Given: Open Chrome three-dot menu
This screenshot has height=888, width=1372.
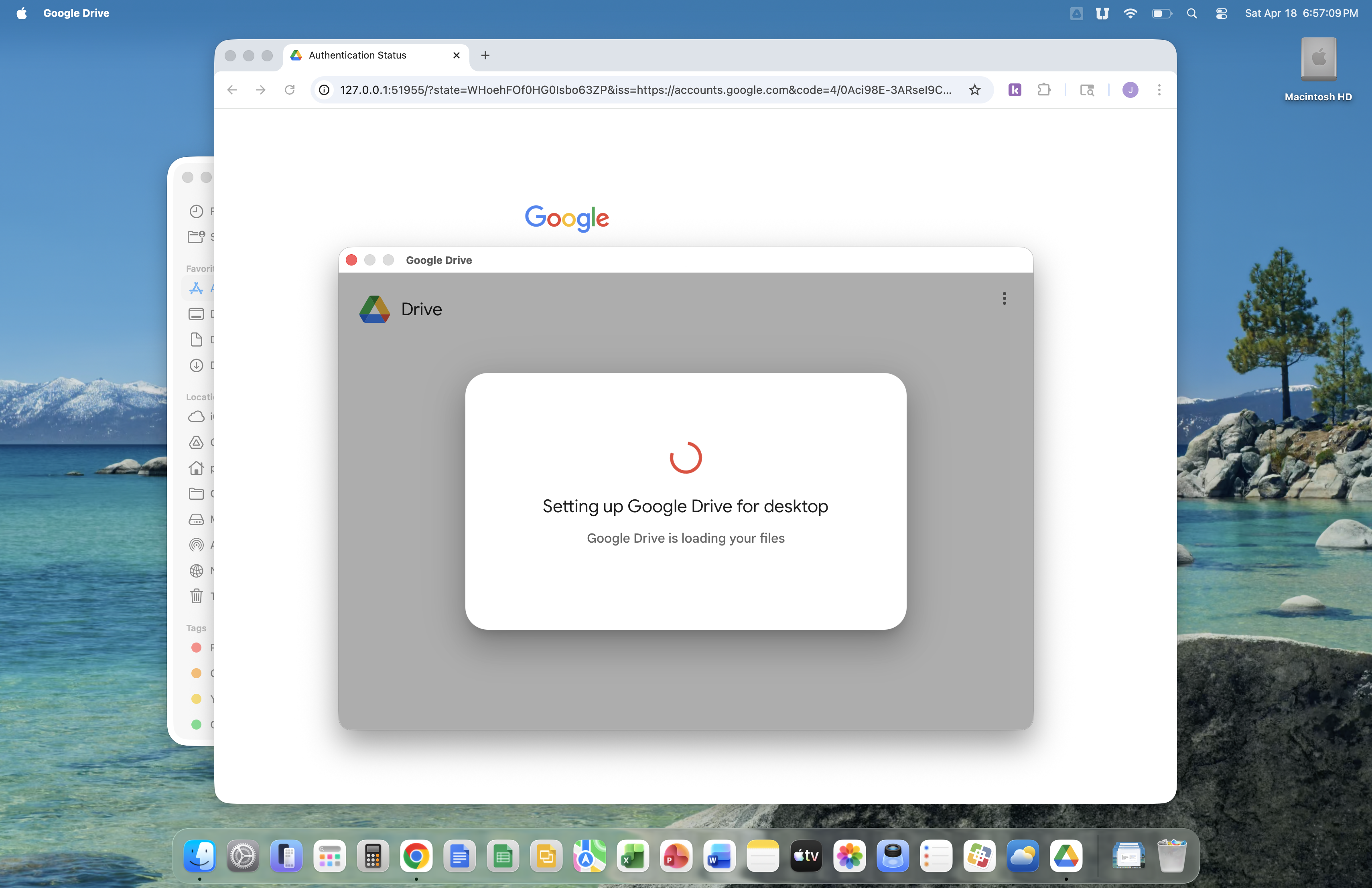Looking at the screenshot, I should pos(1159,90).
